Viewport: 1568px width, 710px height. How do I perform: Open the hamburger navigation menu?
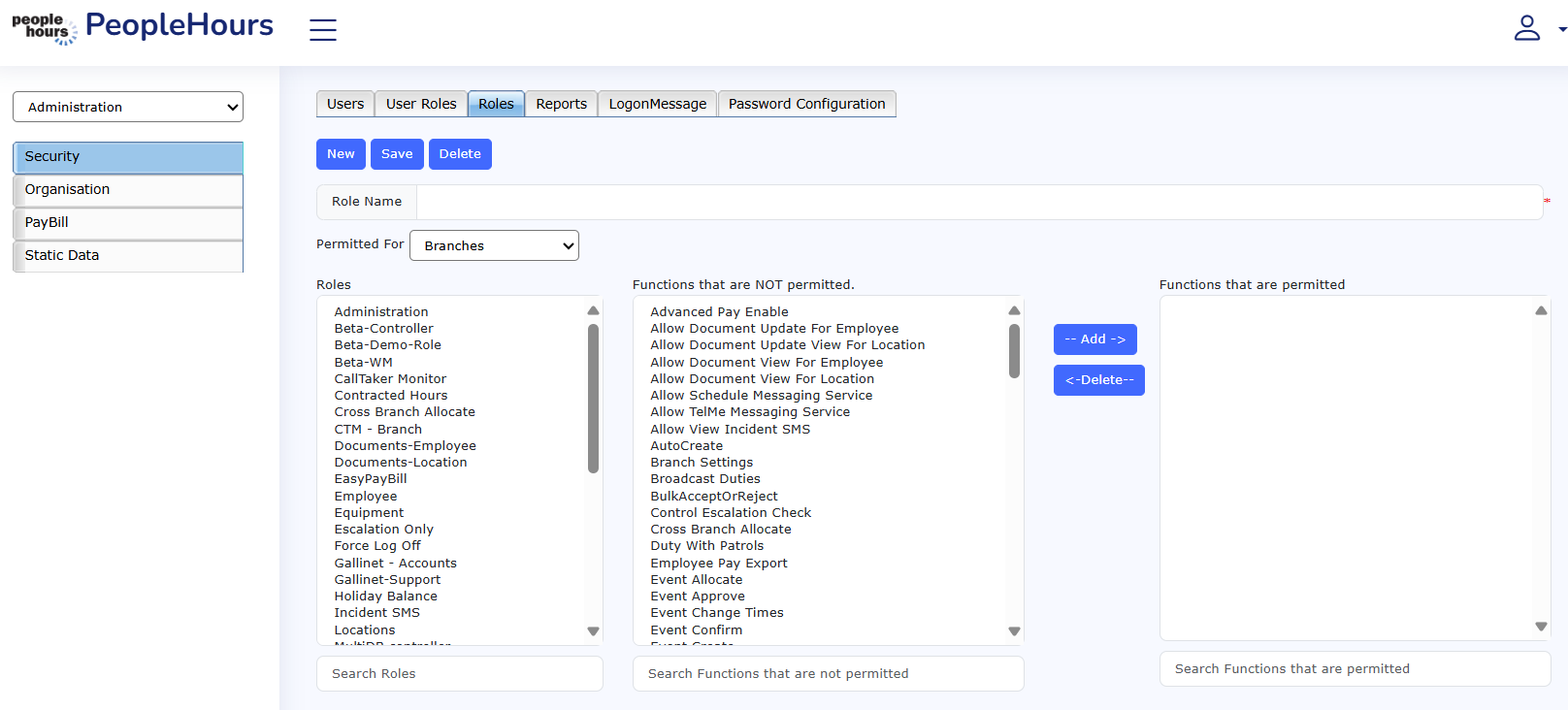[323, 30]
